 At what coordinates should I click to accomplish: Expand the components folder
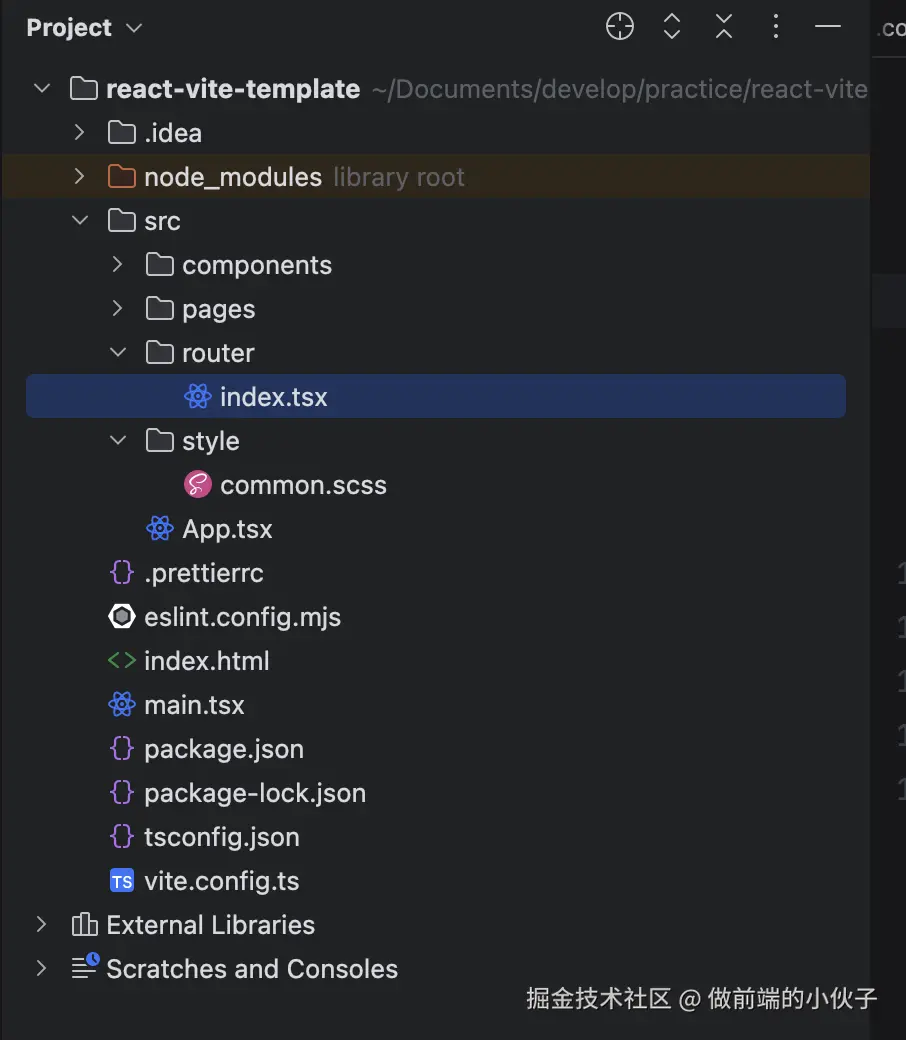coord(118,265)
